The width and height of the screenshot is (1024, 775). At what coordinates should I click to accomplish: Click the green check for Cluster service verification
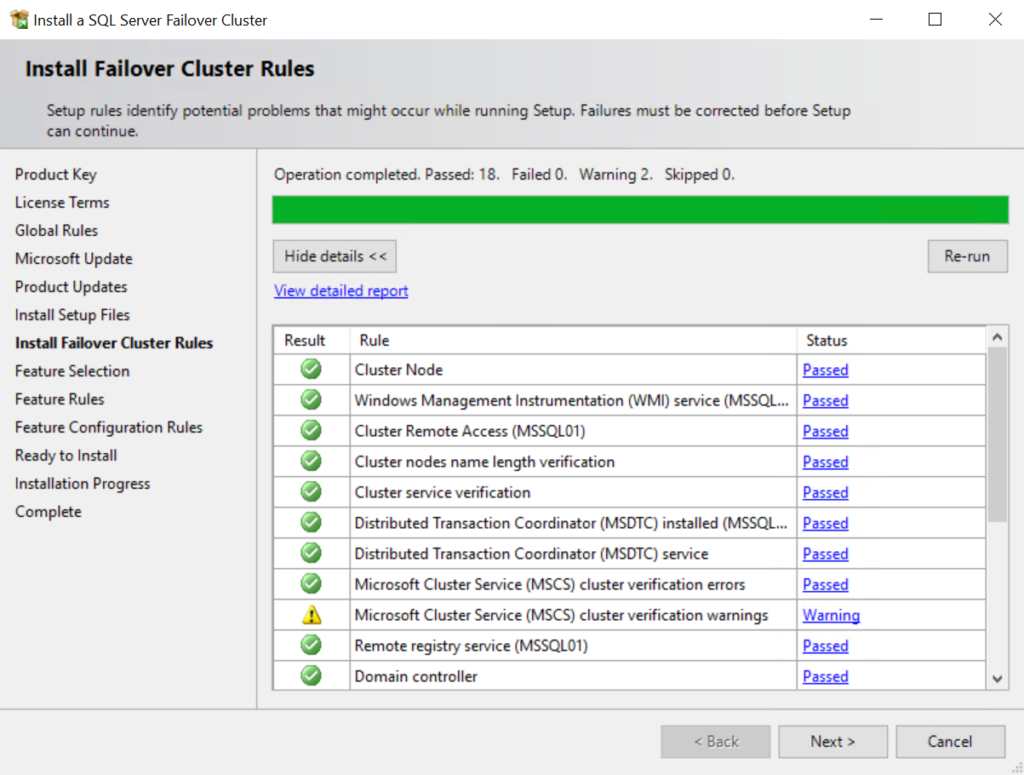pyautogui.click(x=310, y=492)
